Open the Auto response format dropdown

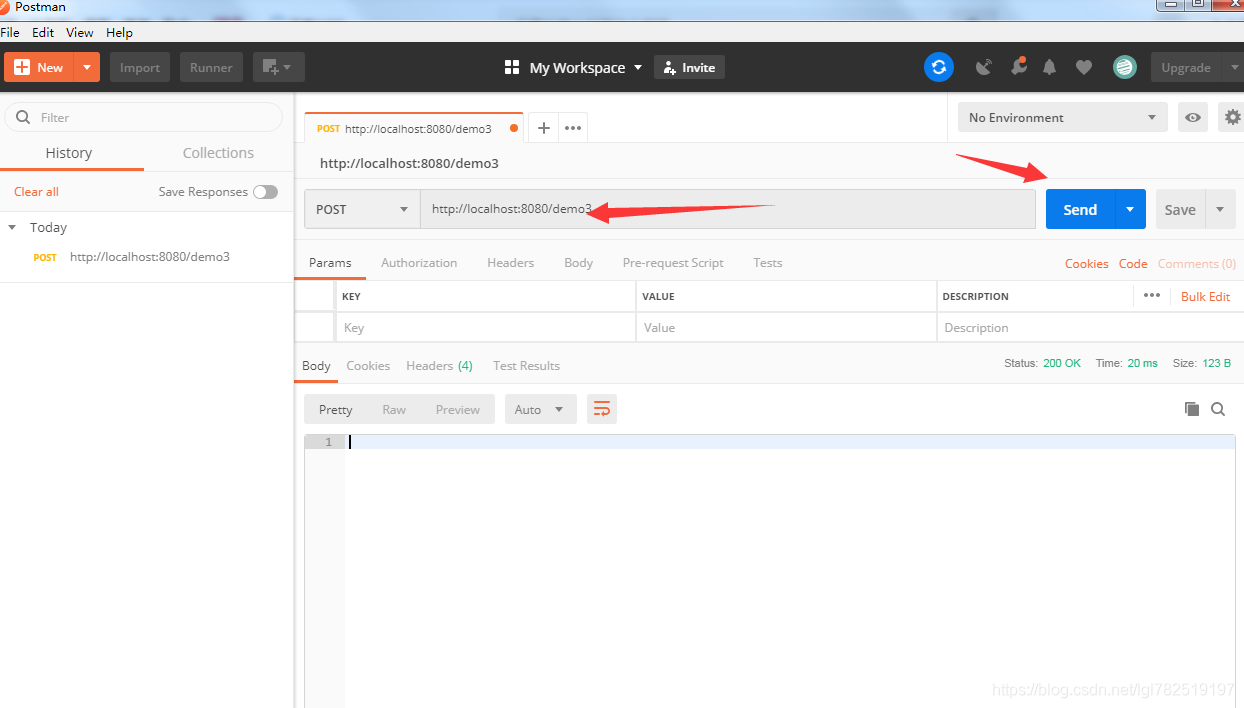[x=540, y=409]
